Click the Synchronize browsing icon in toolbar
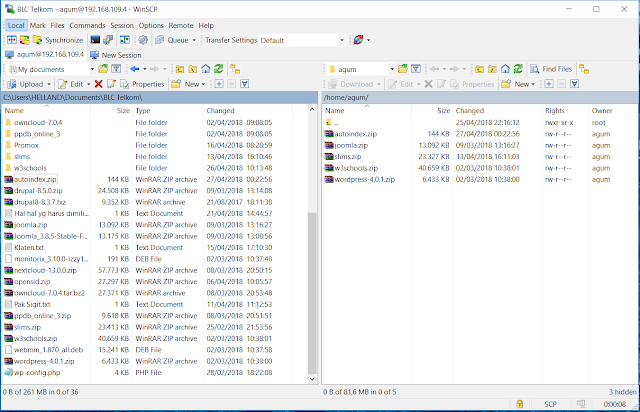 124,40
